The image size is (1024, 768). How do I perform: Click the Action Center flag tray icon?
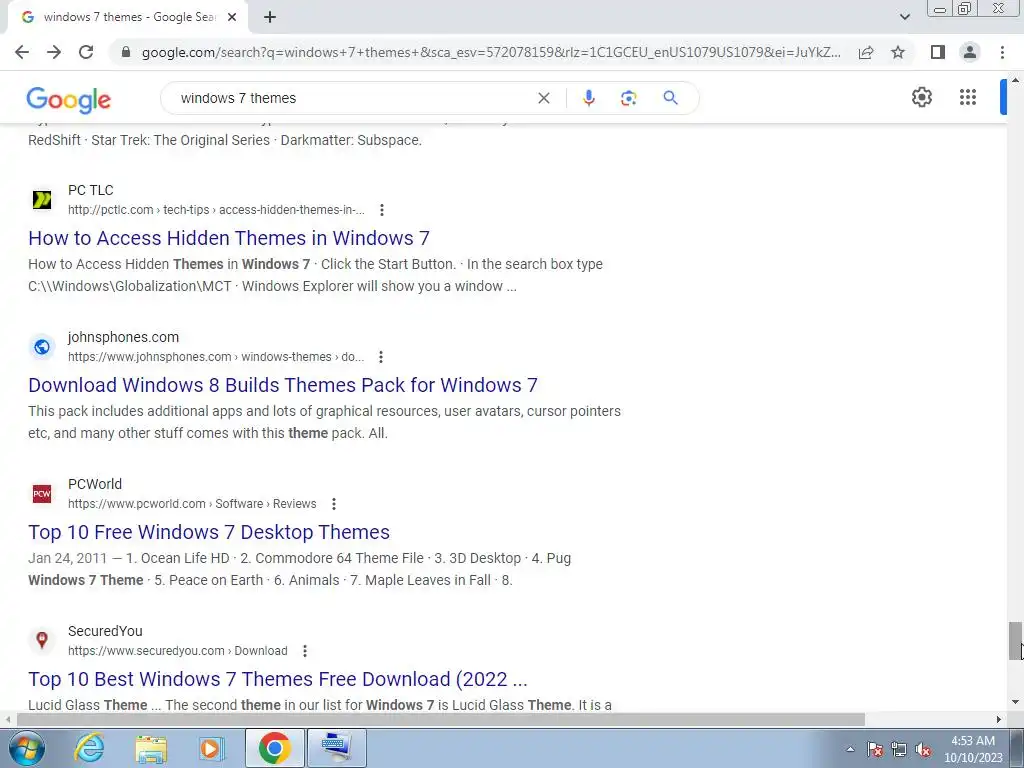(875, 750)
